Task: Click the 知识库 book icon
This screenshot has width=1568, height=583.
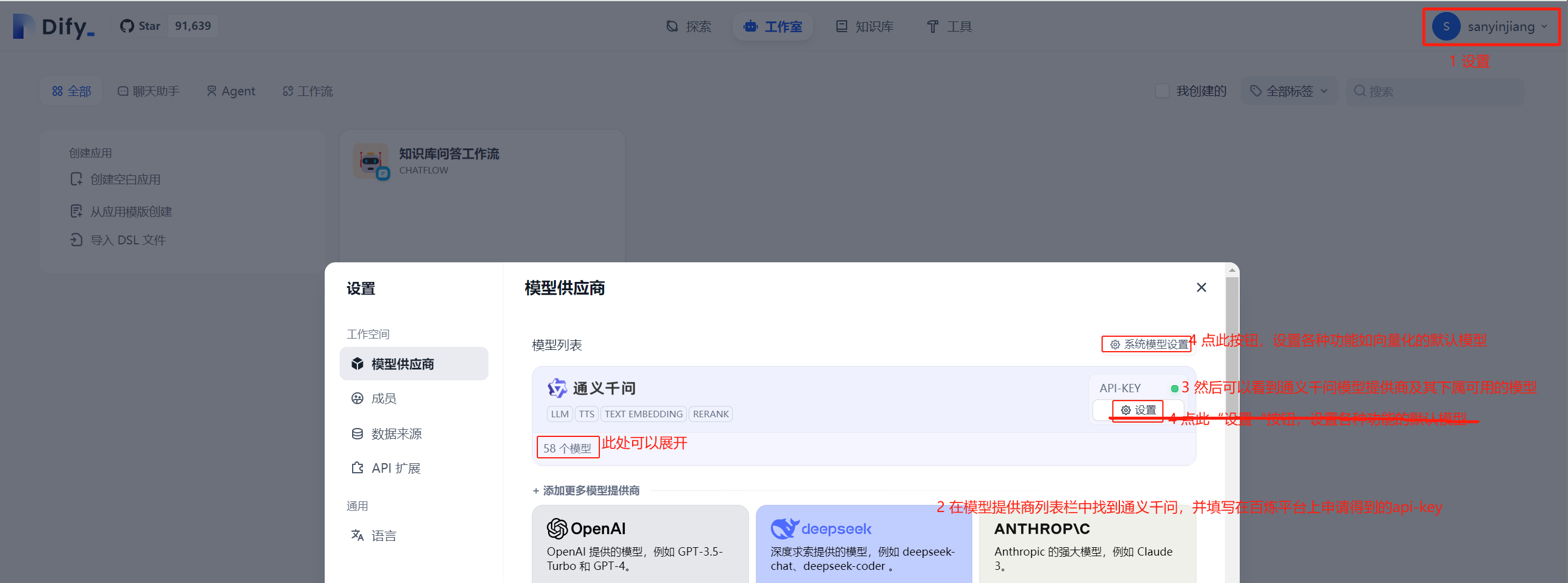Action: click(841, 26)
